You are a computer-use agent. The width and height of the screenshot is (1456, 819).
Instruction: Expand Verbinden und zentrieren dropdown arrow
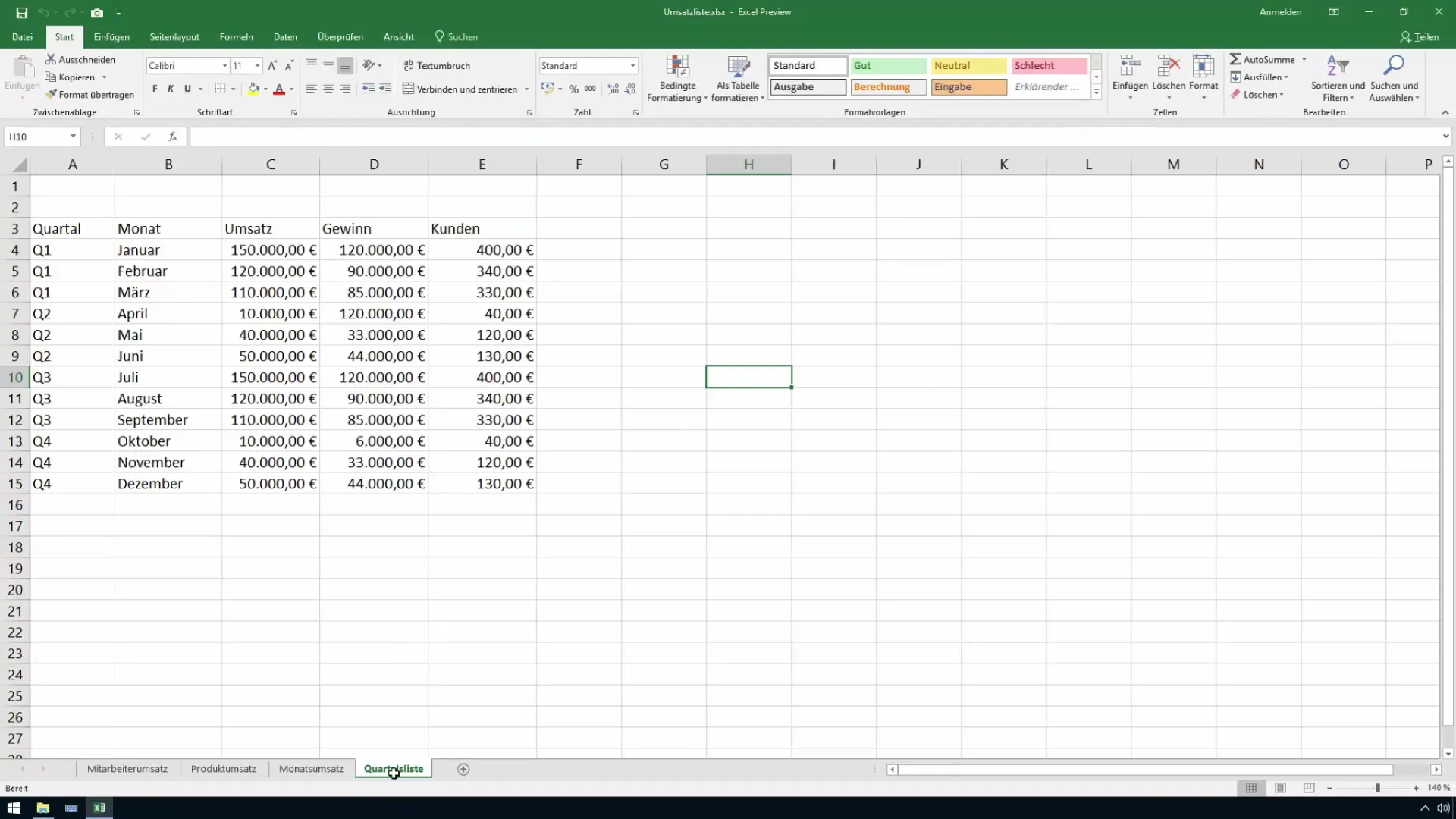tap(526, 89)
